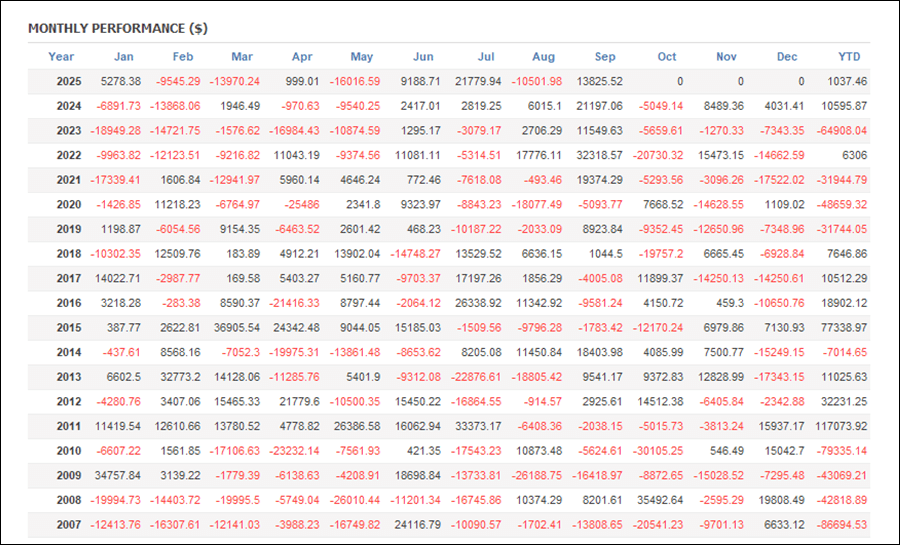This screenshot has height=545, width=900.
Task: Select the Sep column header
Action: click(605, 57)
